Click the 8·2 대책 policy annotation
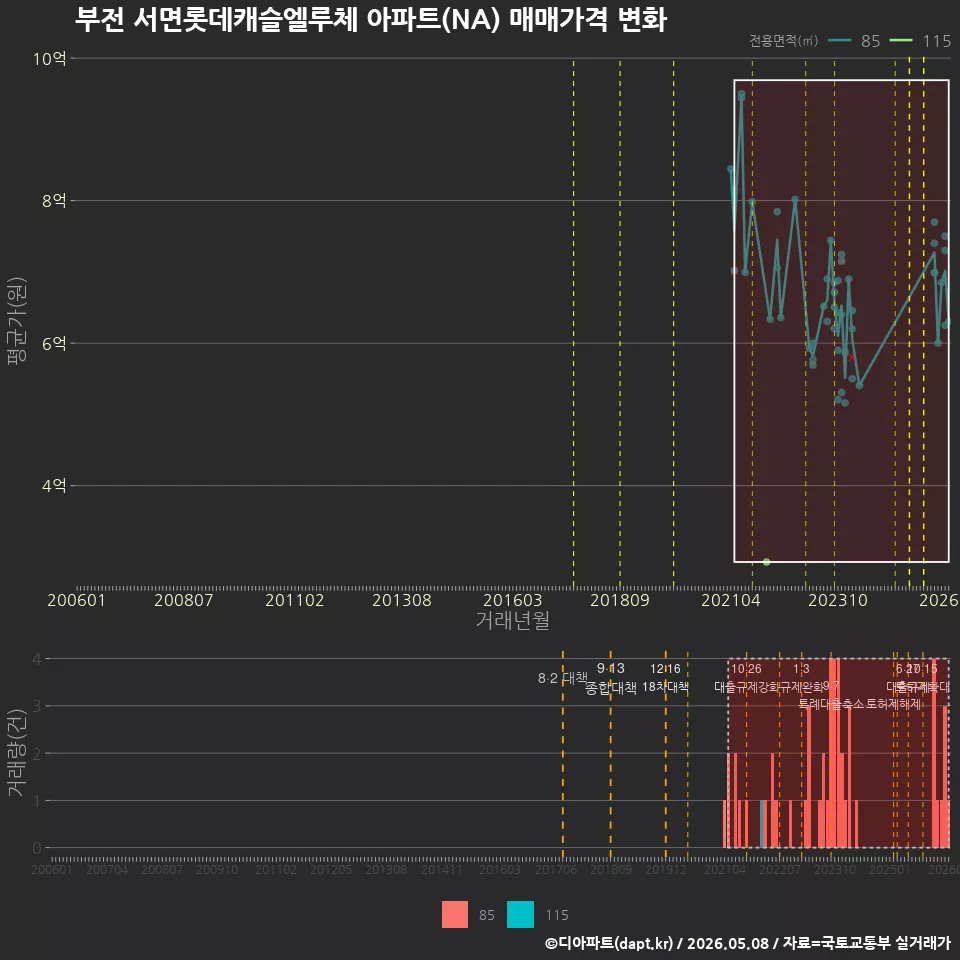The image size is (960, 960). pos(562,678)
